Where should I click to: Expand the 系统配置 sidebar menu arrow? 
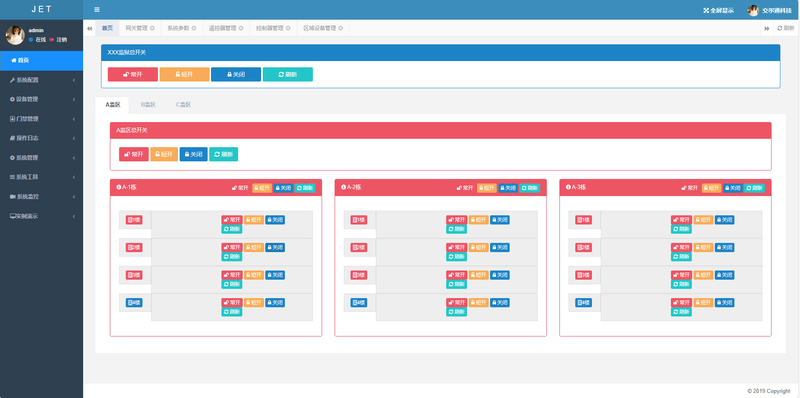click(74, 80)
